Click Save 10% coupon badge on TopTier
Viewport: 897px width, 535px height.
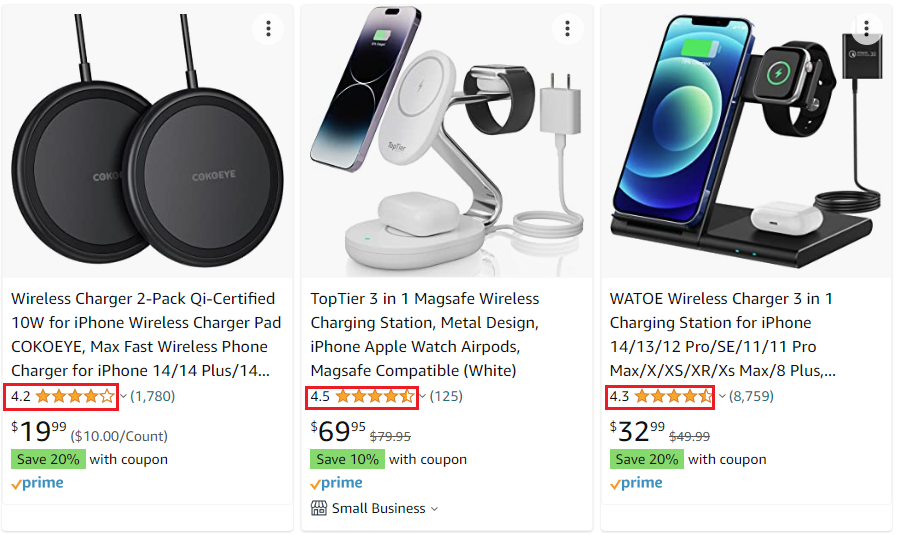click(x=346, y=460)
